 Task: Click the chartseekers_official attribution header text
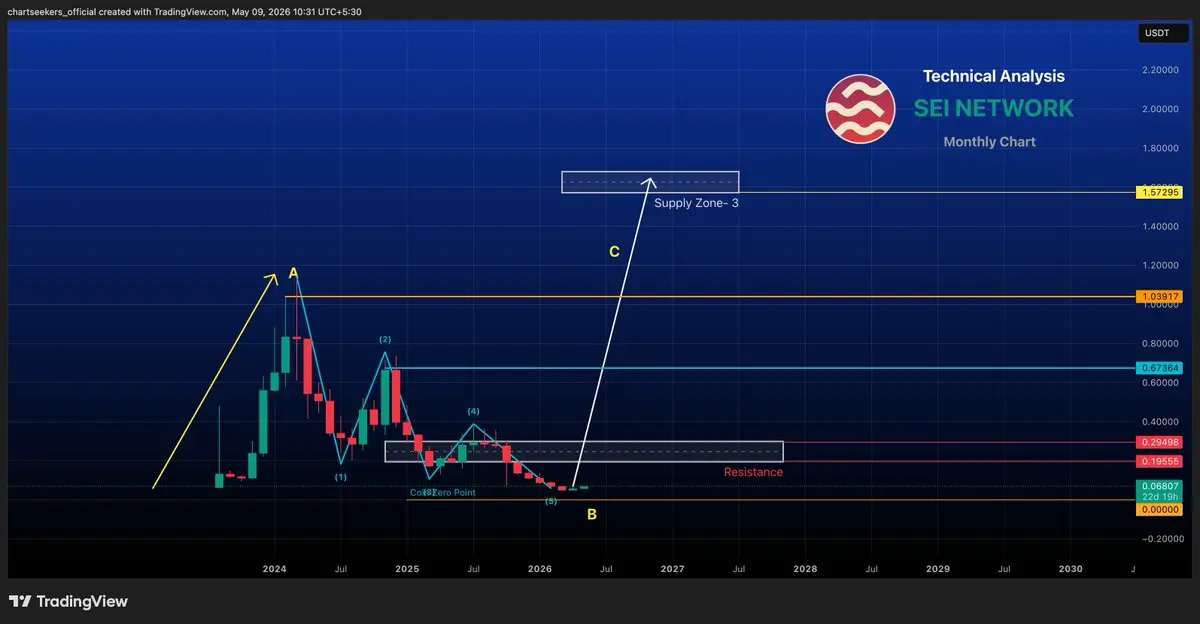point(185,12)
